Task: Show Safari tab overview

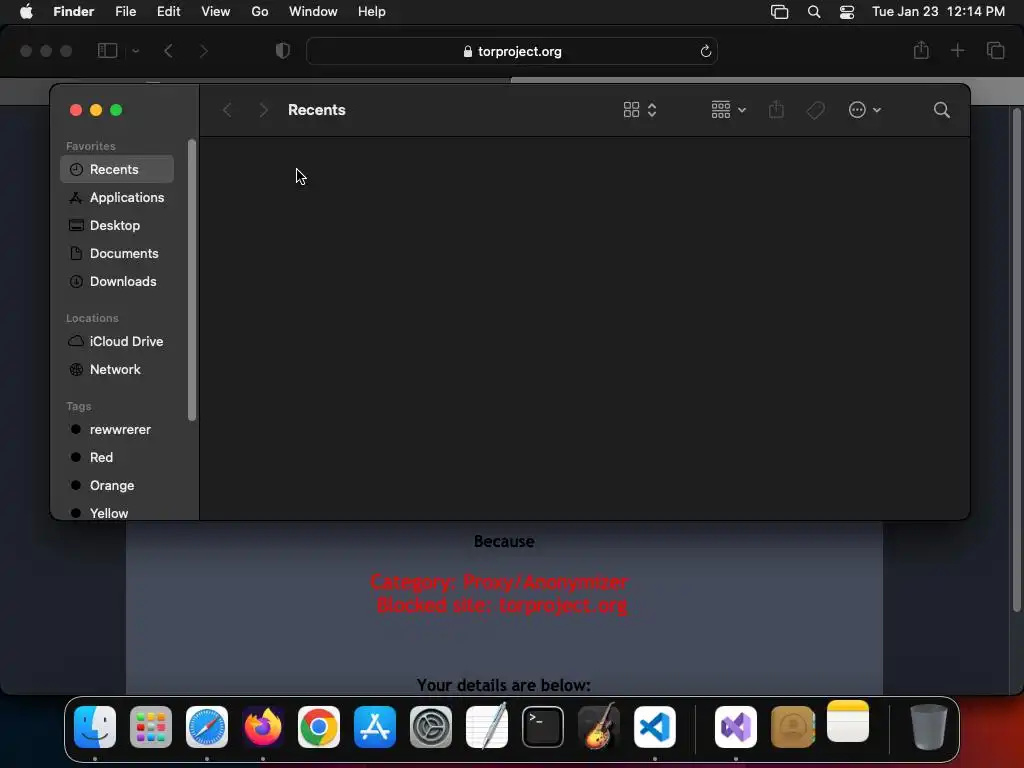Action: tap(995, 50)
